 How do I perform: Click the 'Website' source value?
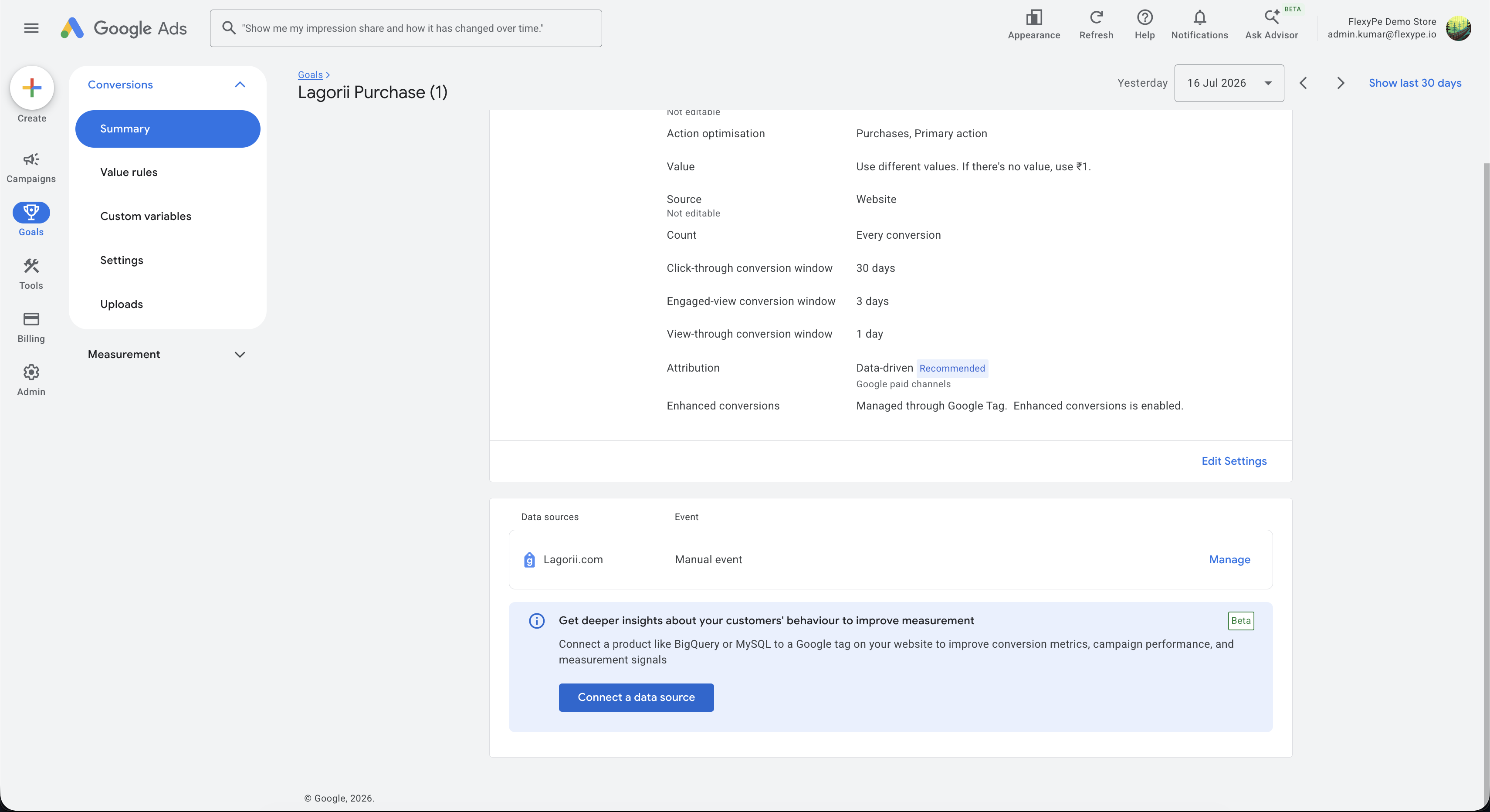876,199
